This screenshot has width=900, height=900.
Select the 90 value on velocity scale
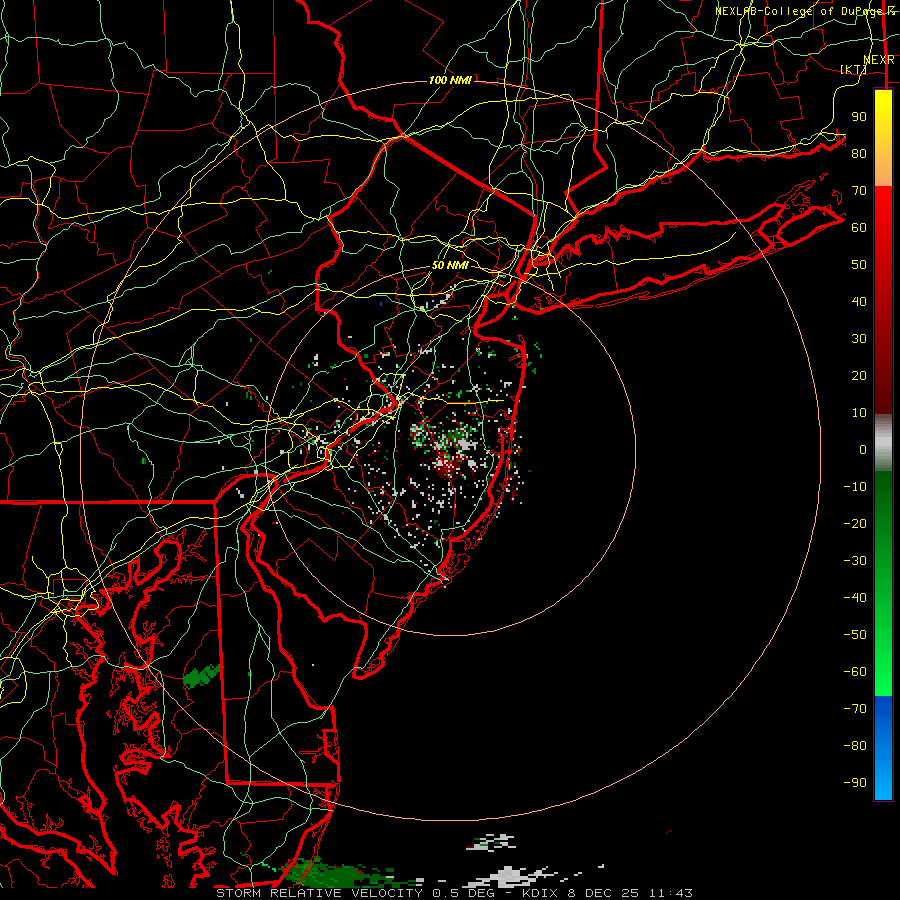859,117
